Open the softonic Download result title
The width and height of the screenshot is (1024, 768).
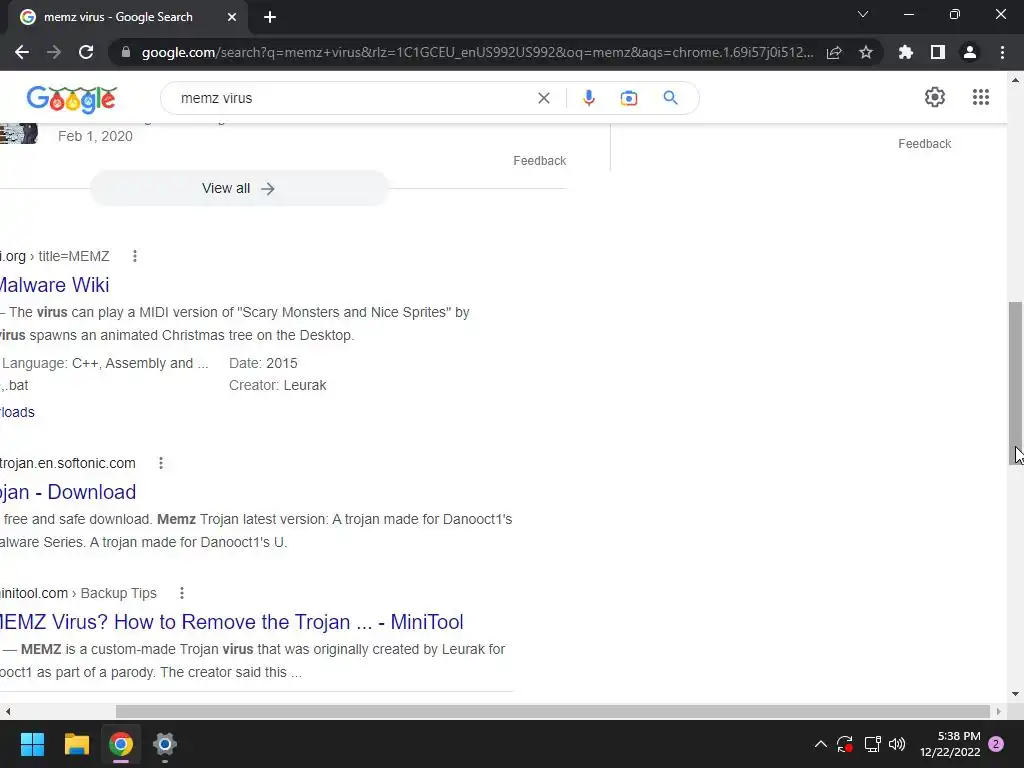coord(68,492)
